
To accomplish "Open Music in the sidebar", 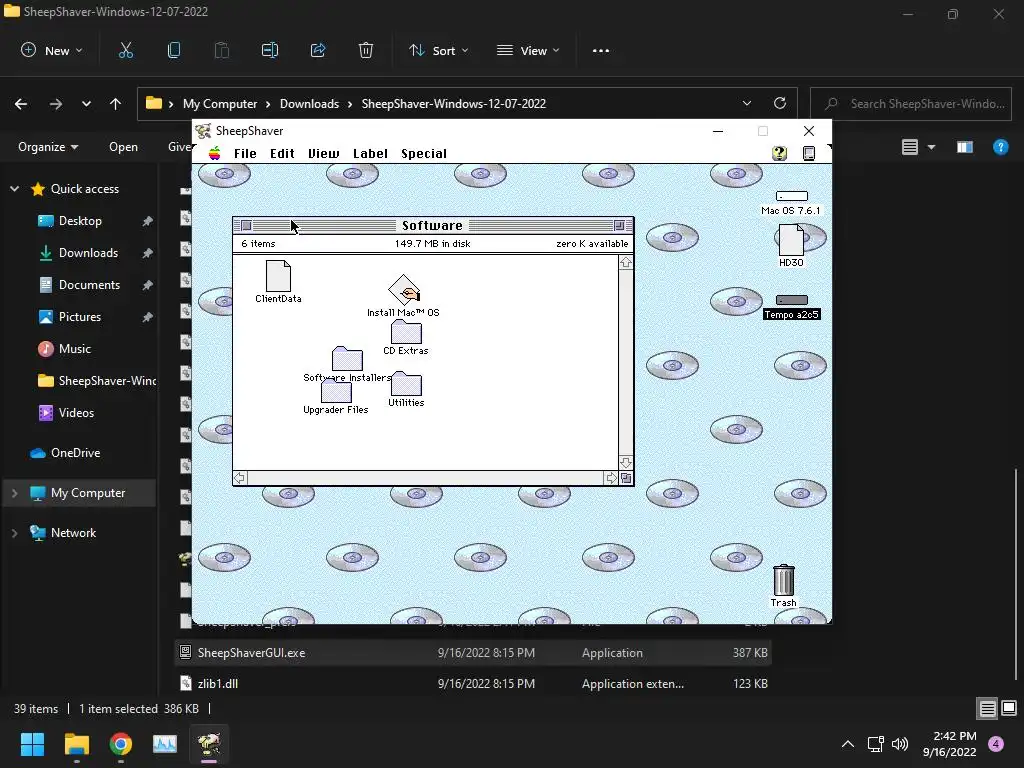I will pyautogui.click(x=74, y=349).
